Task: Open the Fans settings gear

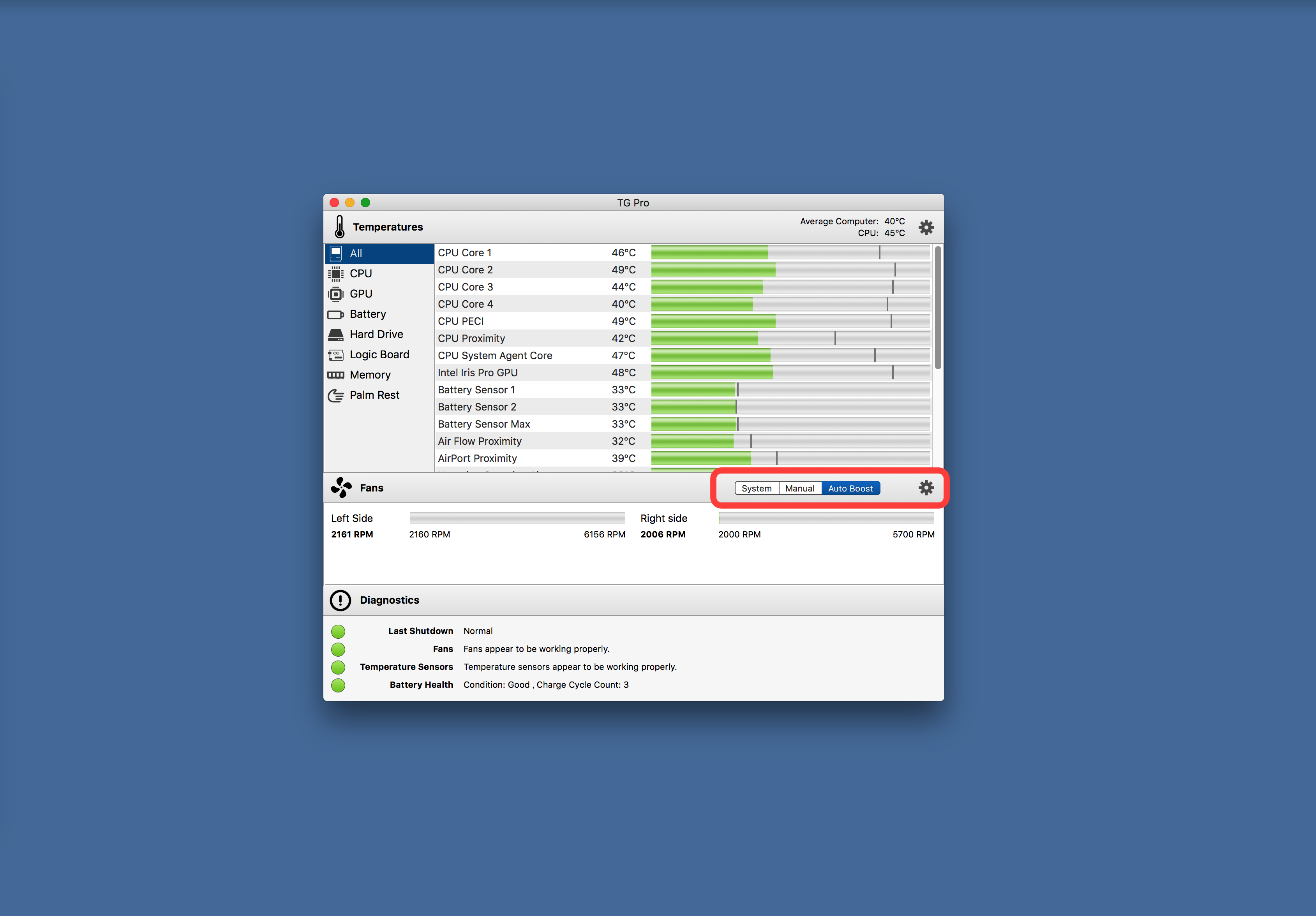Action: tap(926, 488)
